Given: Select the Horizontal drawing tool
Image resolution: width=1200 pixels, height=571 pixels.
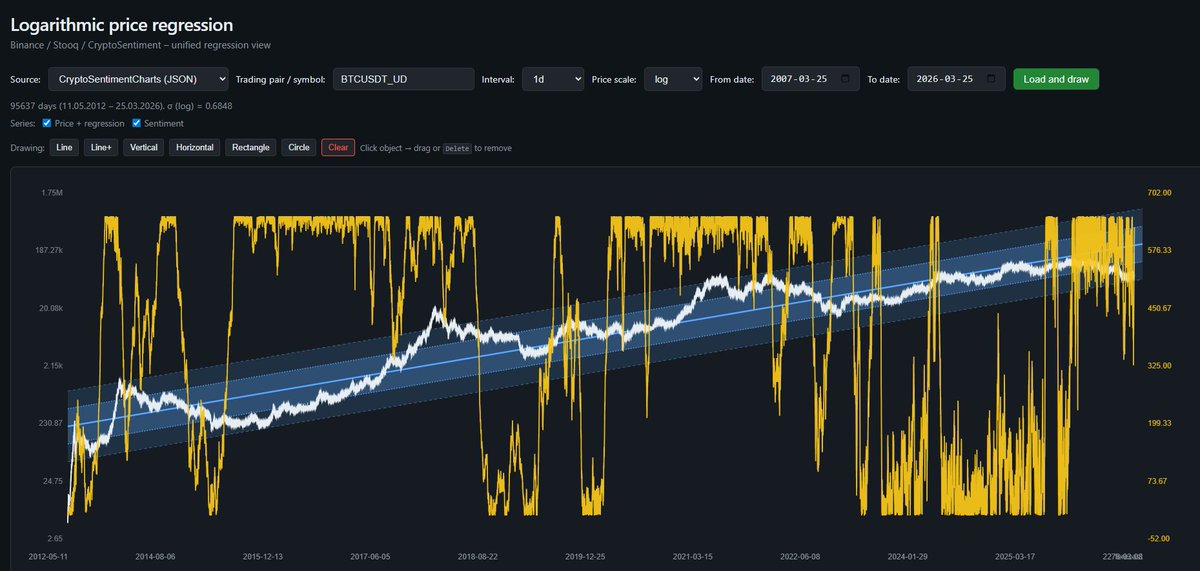Looking at the screenshot, I should click(x=195, y=147).
